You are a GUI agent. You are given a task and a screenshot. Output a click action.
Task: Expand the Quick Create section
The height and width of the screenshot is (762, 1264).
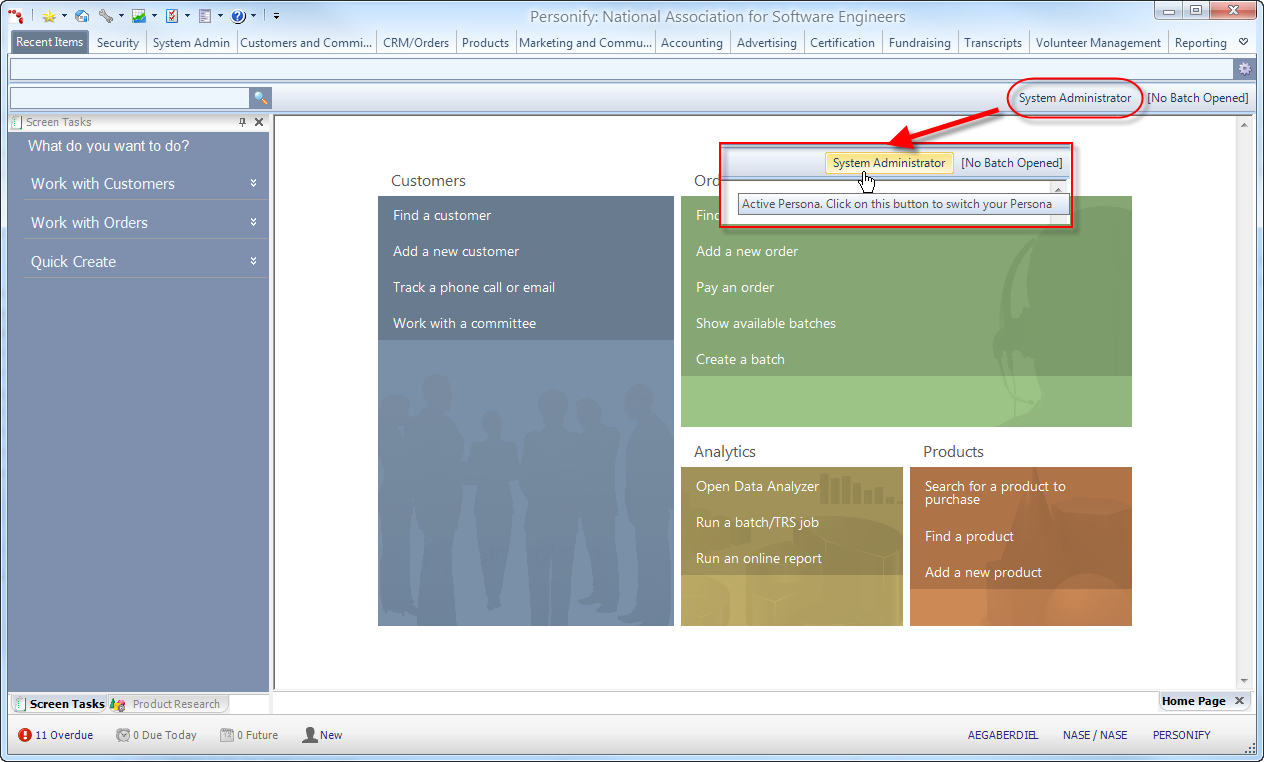pos(253,261)
